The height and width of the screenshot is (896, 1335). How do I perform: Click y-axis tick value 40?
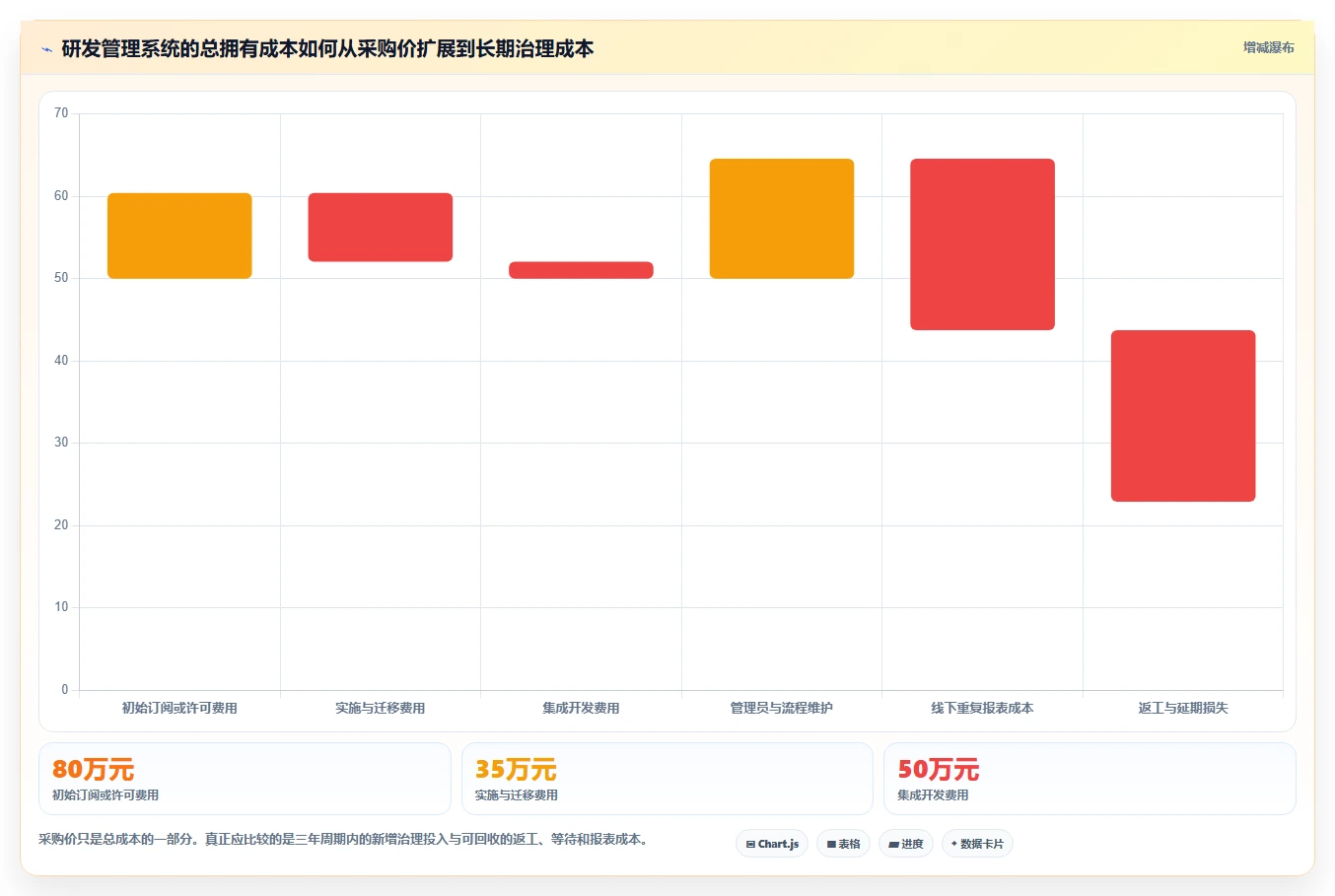[61, 361]
